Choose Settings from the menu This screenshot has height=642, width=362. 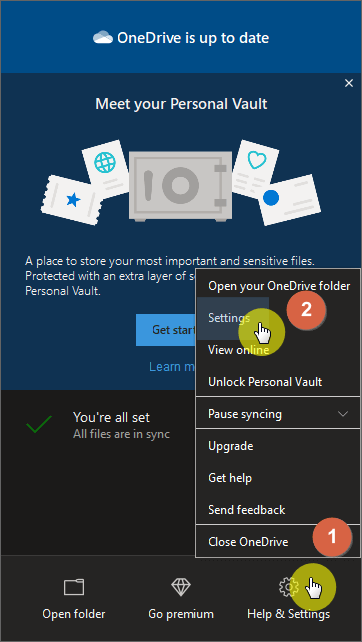coord(233,318)
